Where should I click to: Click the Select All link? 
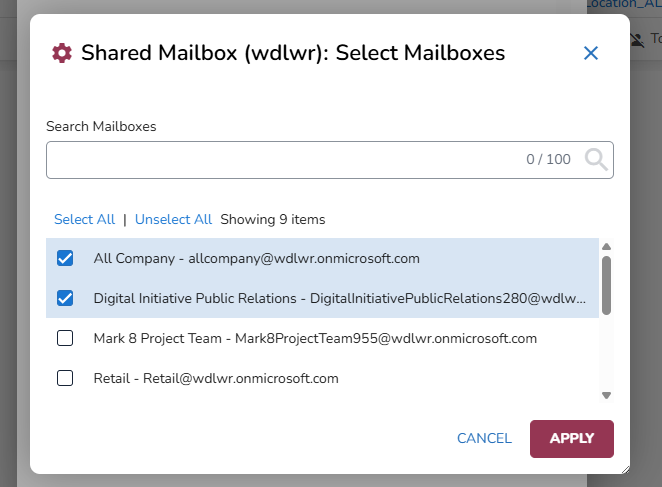coord(84,219)
